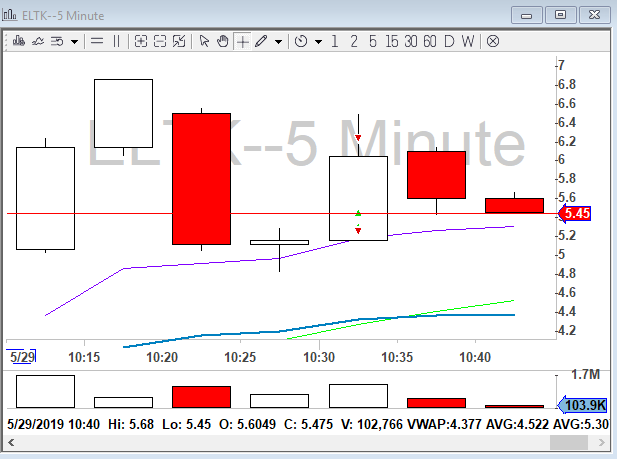Image resolution: width=617 pixels, height=459 pixels.
Task: Click the red 10:35 candlestick
Action: pyautogui.click(x=436, y=175)
